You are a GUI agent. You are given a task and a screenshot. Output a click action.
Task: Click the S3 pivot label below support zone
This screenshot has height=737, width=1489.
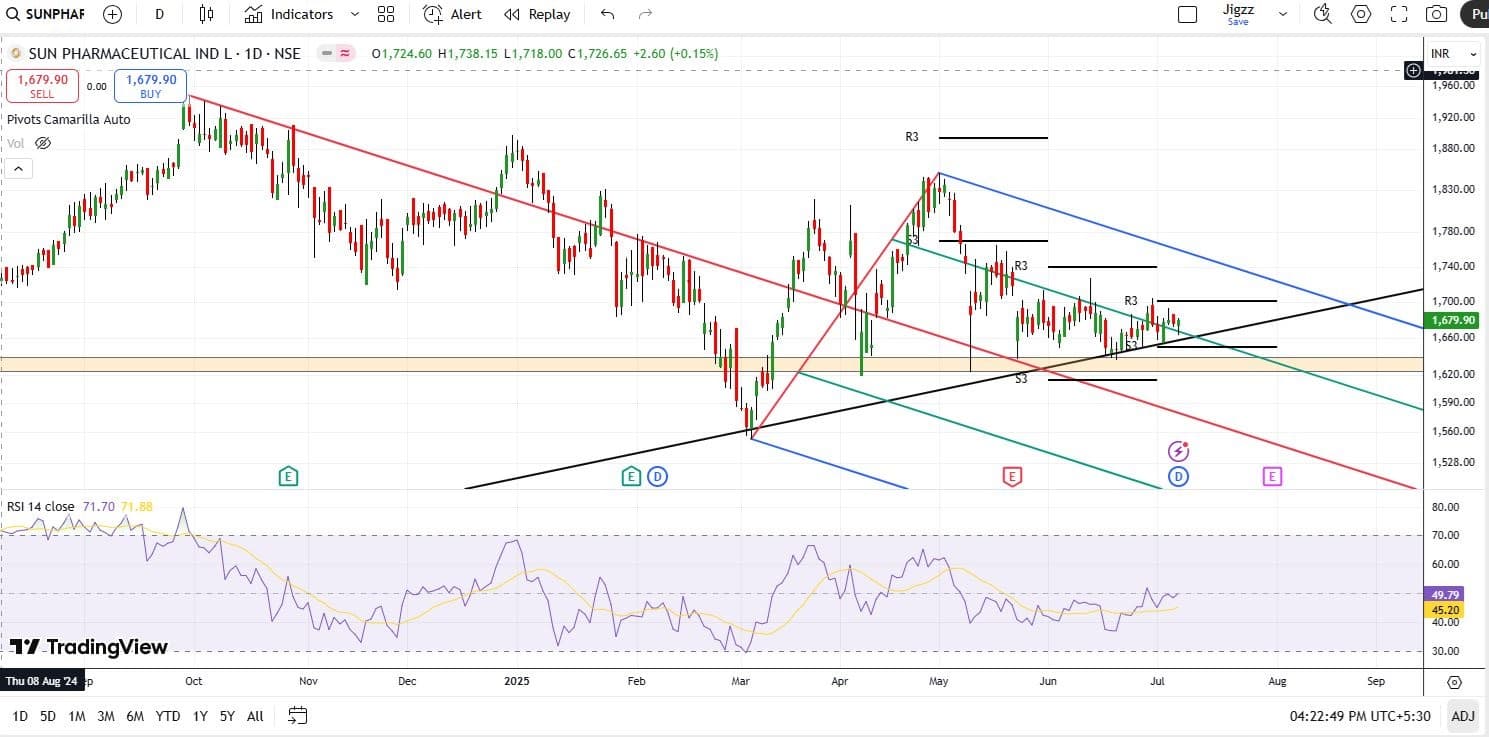click(x=1021, y=379)
